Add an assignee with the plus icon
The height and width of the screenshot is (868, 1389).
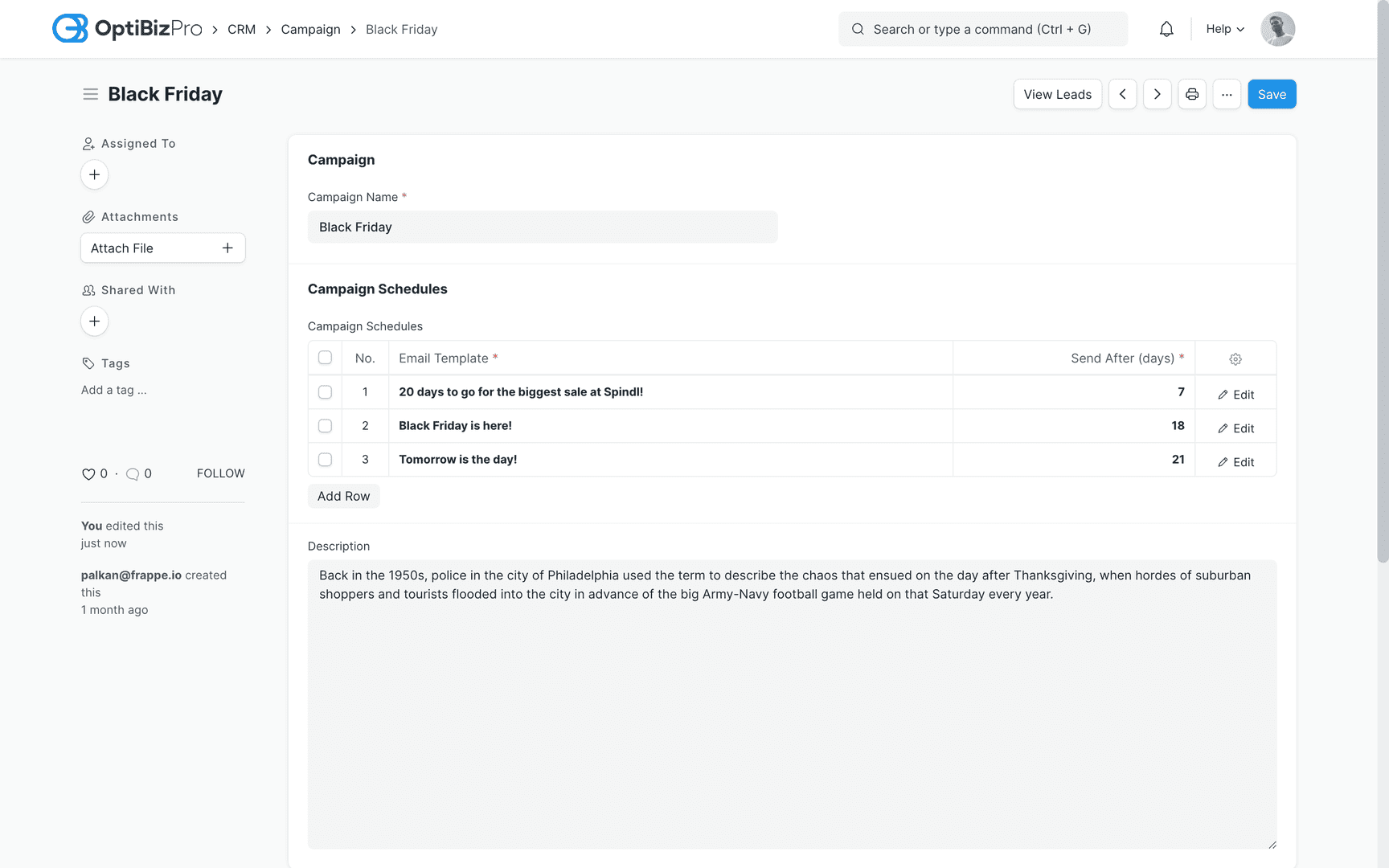[x=94, y=174]
